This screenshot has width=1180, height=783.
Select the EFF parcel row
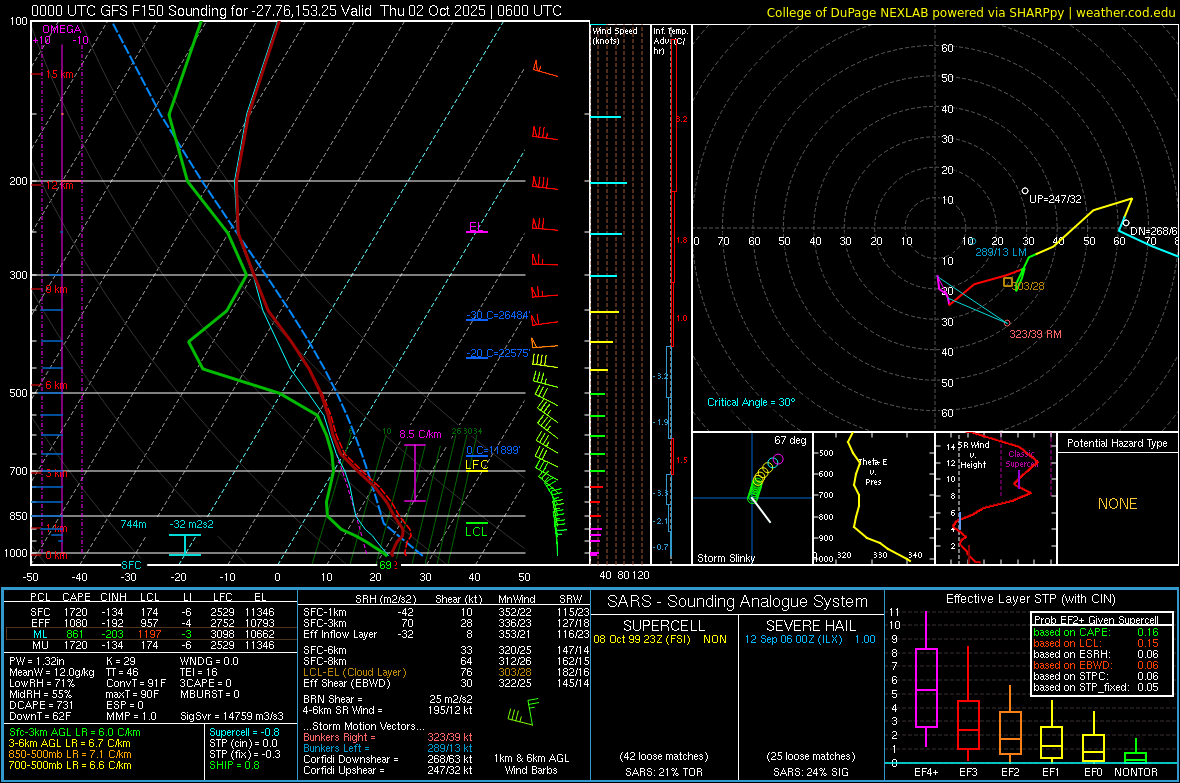point(151,623)
